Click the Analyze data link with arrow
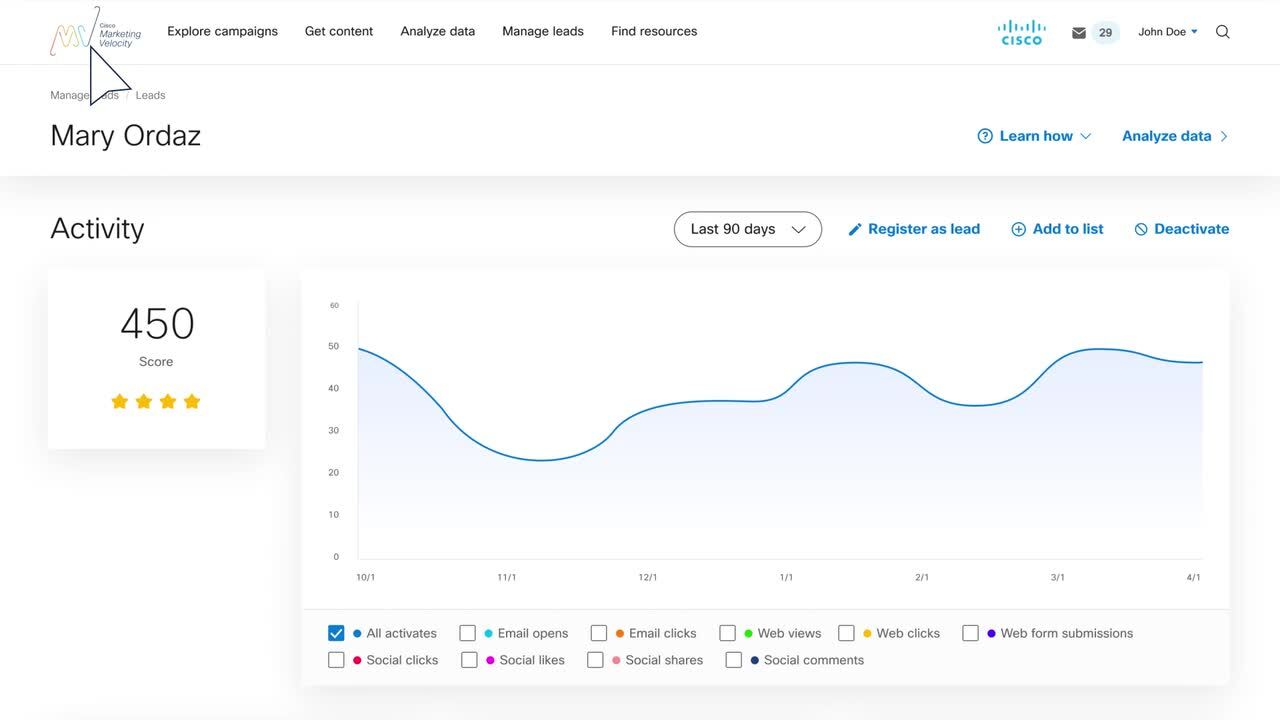 pyautogui.click(x=1175, y=136)
